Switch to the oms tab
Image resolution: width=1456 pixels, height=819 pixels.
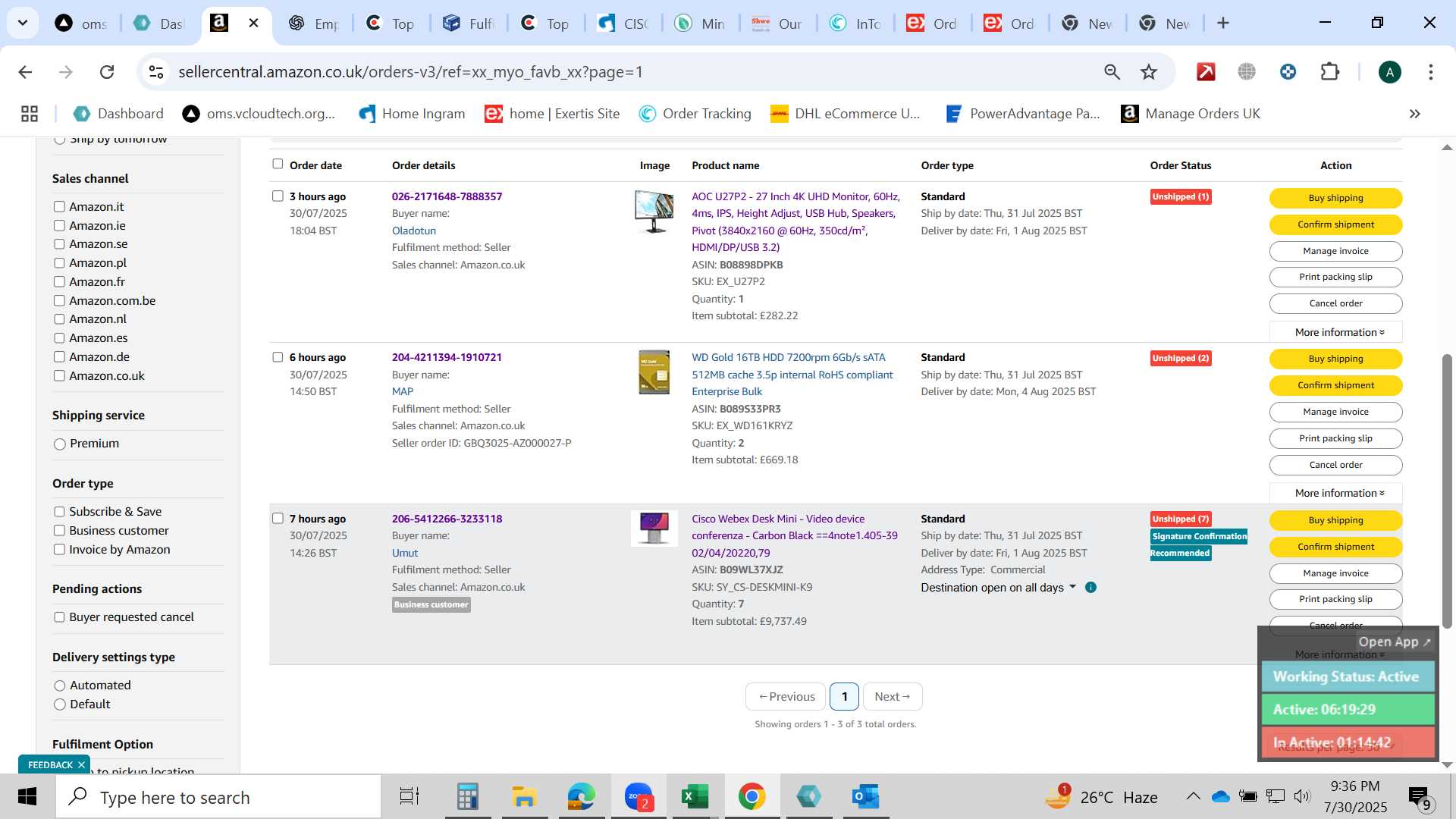click(x=82, y=24)
